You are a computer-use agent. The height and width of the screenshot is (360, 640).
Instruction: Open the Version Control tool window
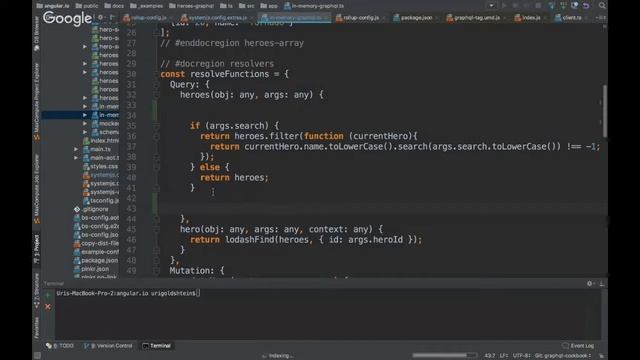point(108,346)
